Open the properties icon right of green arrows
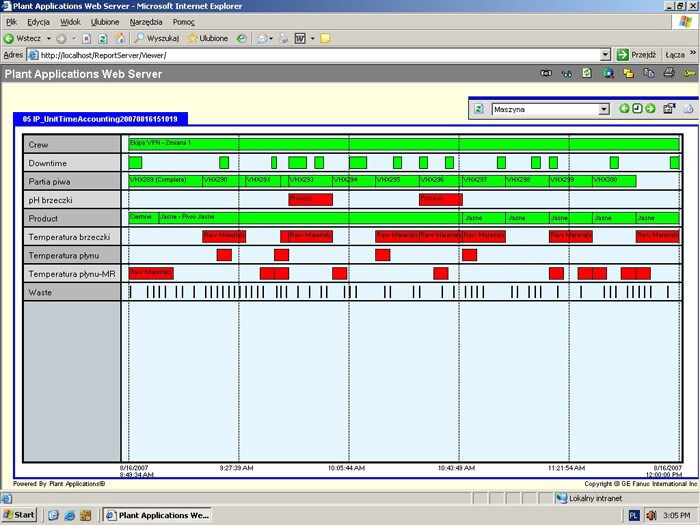The height and width of the screenshot is (525, 700). click(669, 108)
